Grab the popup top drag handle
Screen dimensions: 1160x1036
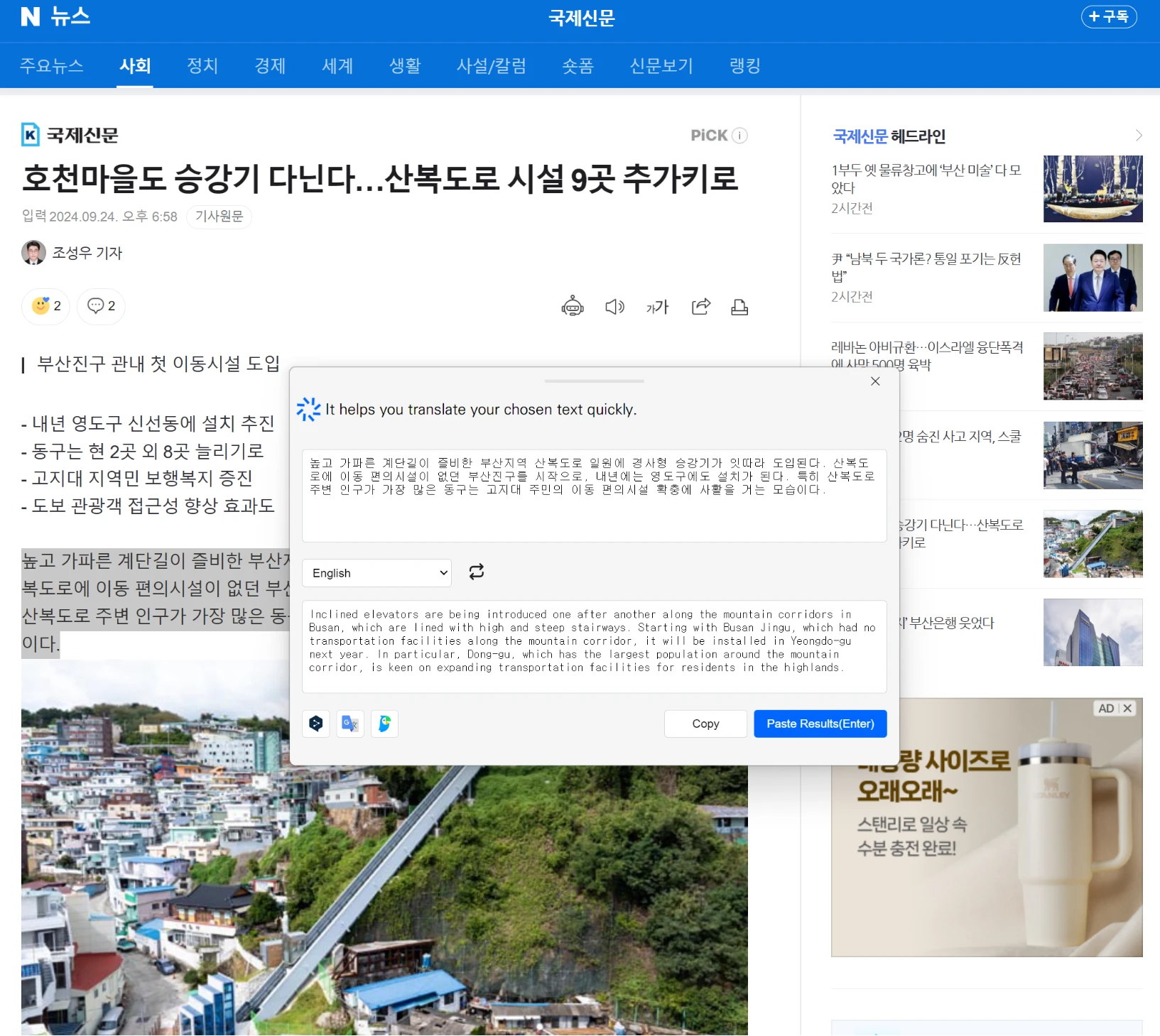[x=595, y=381]
